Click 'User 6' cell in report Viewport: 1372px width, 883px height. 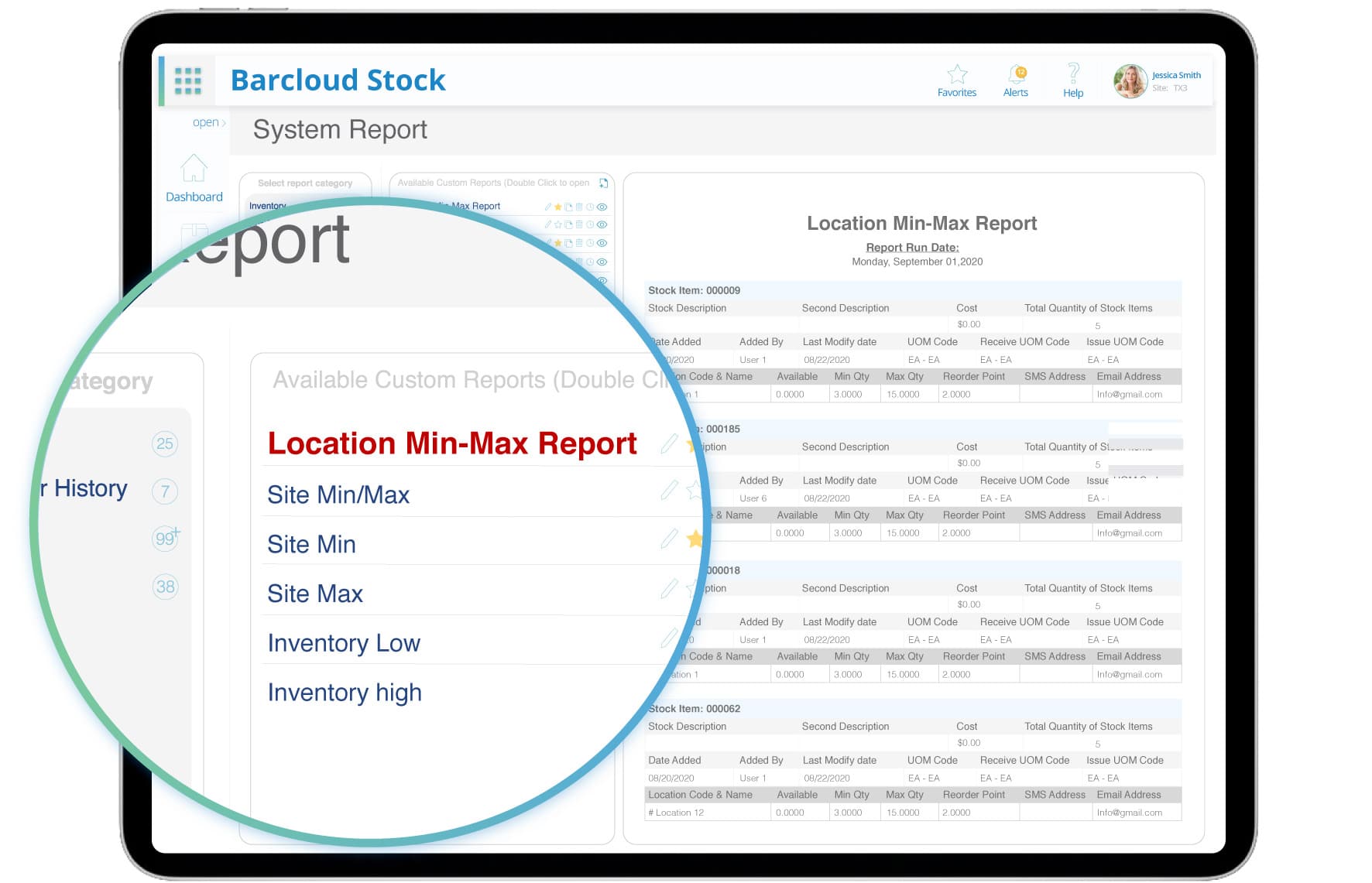click(x=753, y=498)
